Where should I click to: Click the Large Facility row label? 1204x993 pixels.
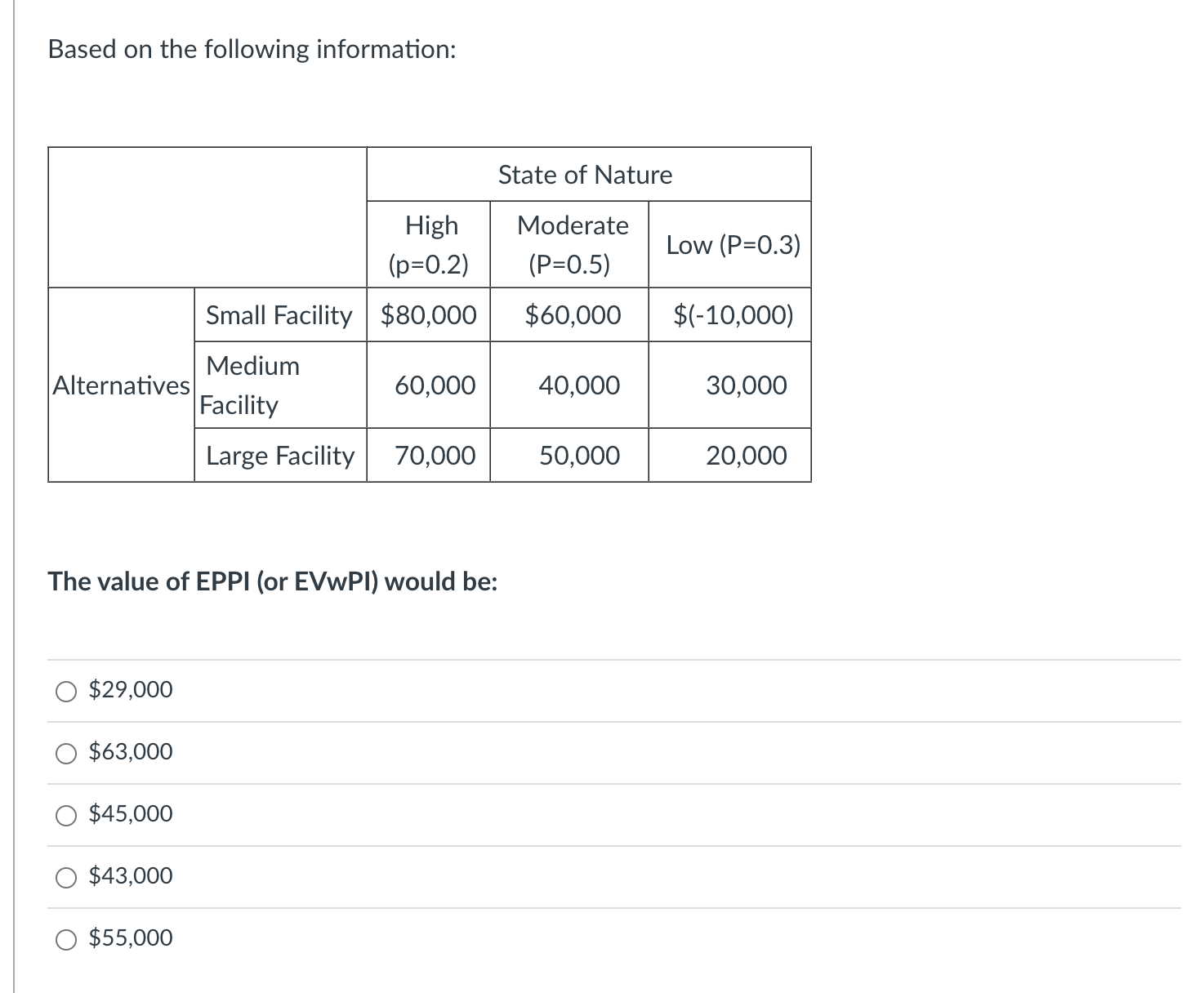click(x=279, y=456)
